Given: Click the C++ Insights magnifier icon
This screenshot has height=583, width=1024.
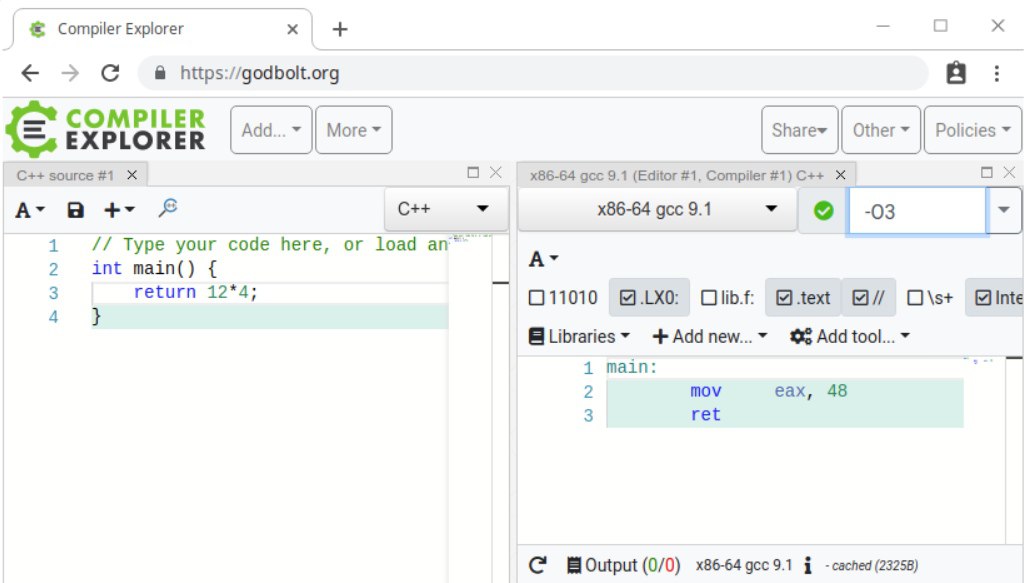Looking at the screenshot, I should pos(168,208).
